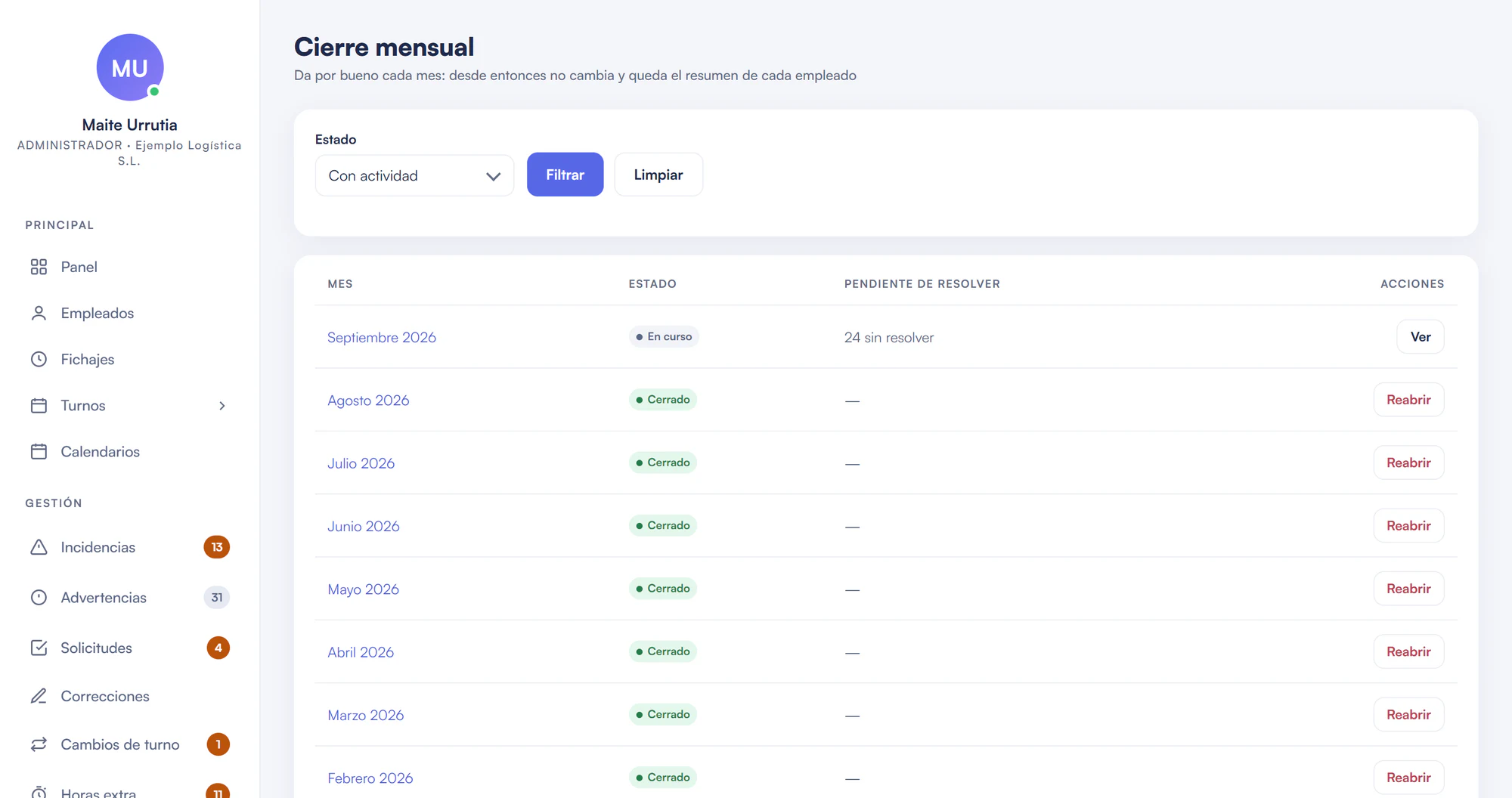Viewport: 1512px width, 798px height.
Task: Clear filters with Limpiar button
Action: pyautogui.click(x=658, y=175)
